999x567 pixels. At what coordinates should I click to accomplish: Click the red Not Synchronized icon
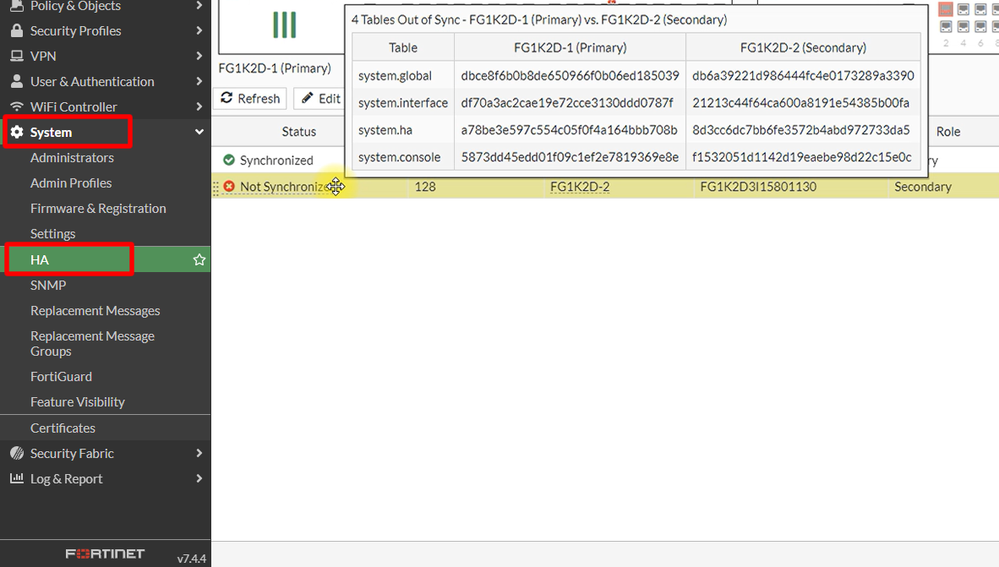229,186
